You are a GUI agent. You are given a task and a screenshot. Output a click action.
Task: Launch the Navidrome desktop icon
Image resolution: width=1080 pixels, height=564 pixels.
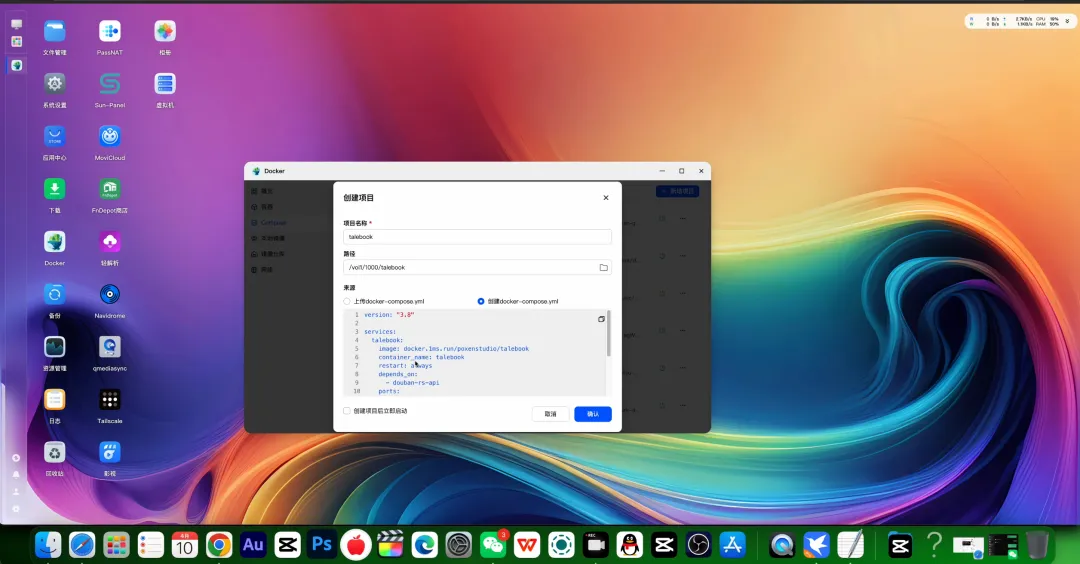click(110, 294)
